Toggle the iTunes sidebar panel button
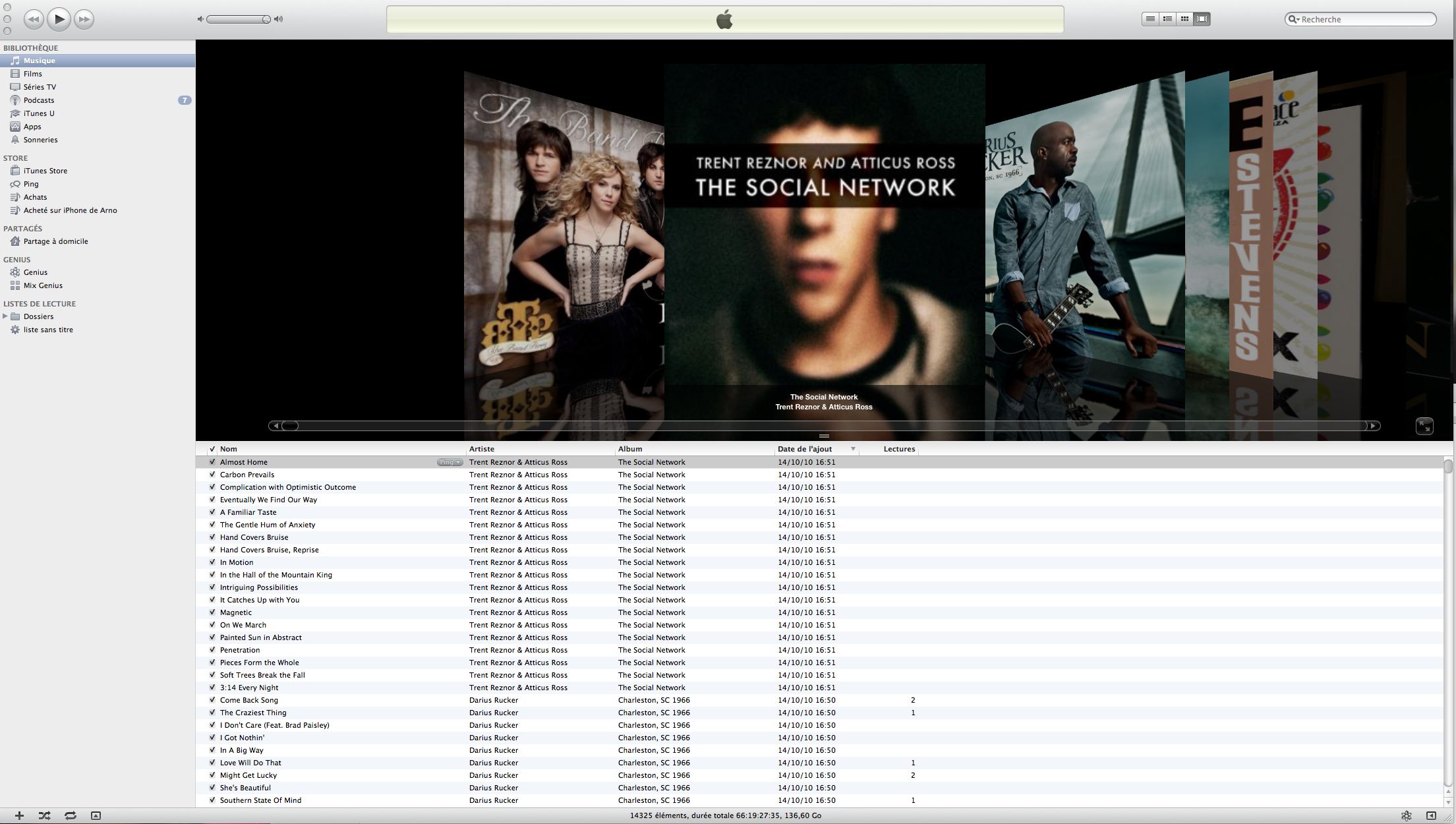The image size is (1456, 824). click(1431, 815)
